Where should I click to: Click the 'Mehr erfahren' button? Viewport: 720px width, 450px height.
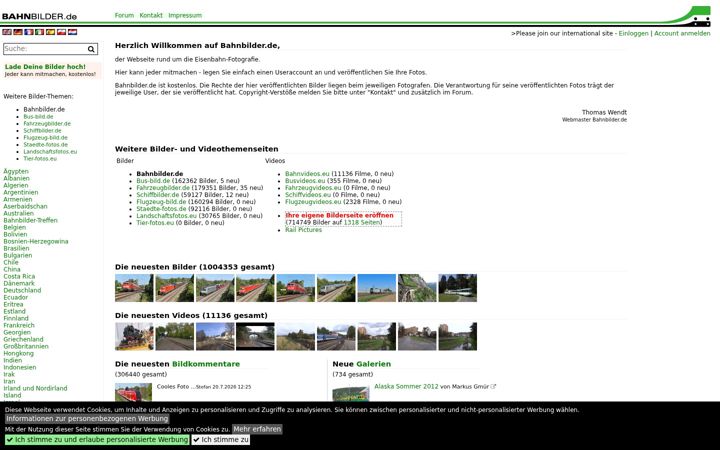tap(257, 429)
